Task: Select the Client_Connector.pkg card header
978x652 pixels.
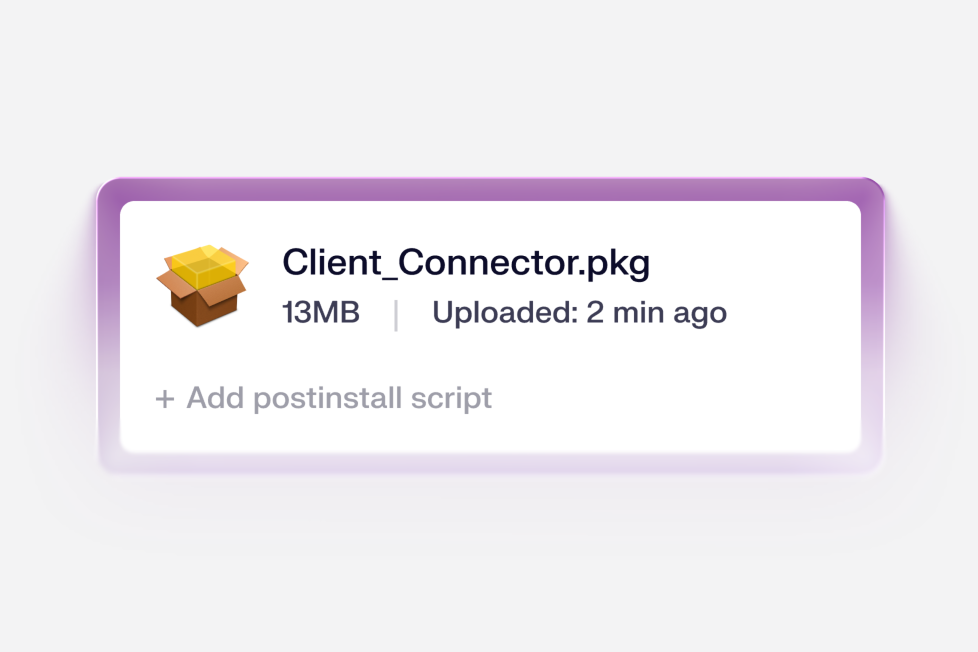Action: point(466,263)
